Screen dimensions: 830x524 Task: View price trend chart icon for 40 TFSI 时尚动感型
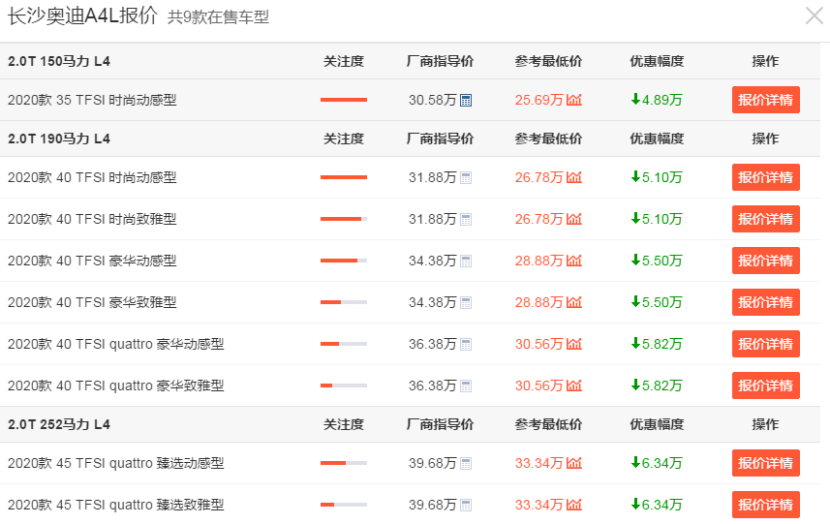574,177
